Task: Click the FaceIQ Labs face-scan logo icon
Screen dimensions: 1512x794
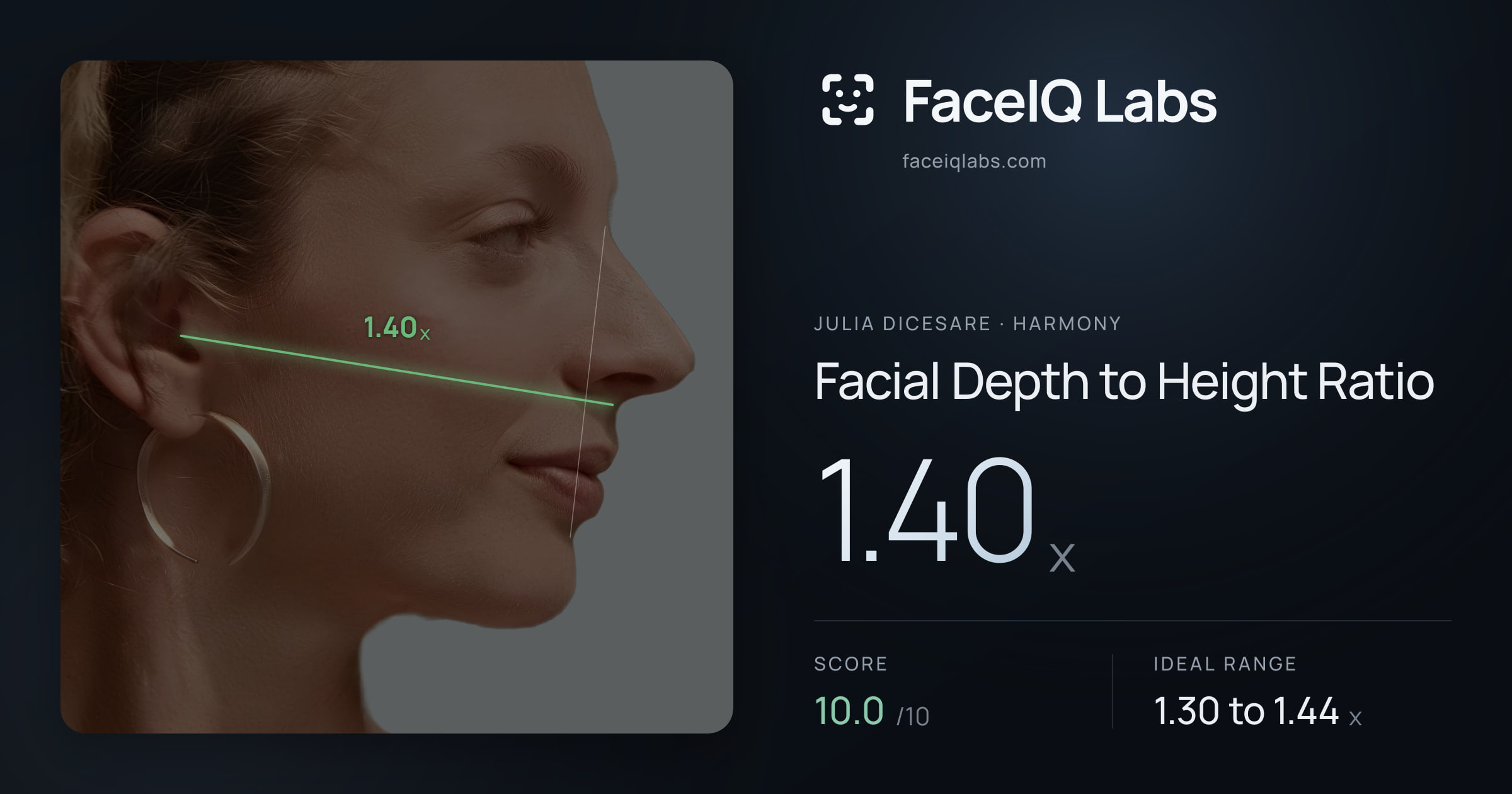Action: (848, 100)
